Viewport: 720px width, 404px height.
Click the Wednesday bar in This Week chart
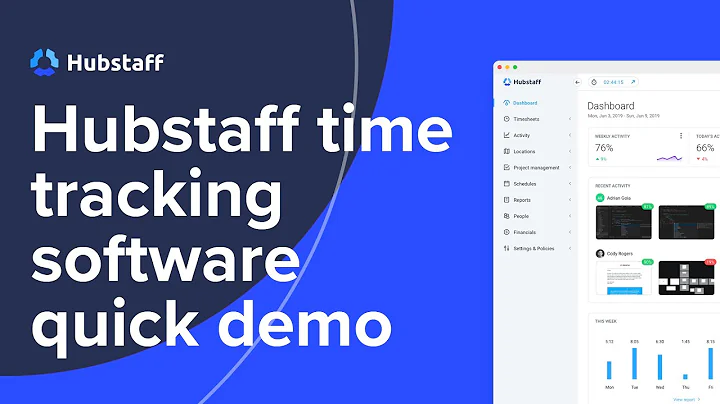[x=660, y=367]
